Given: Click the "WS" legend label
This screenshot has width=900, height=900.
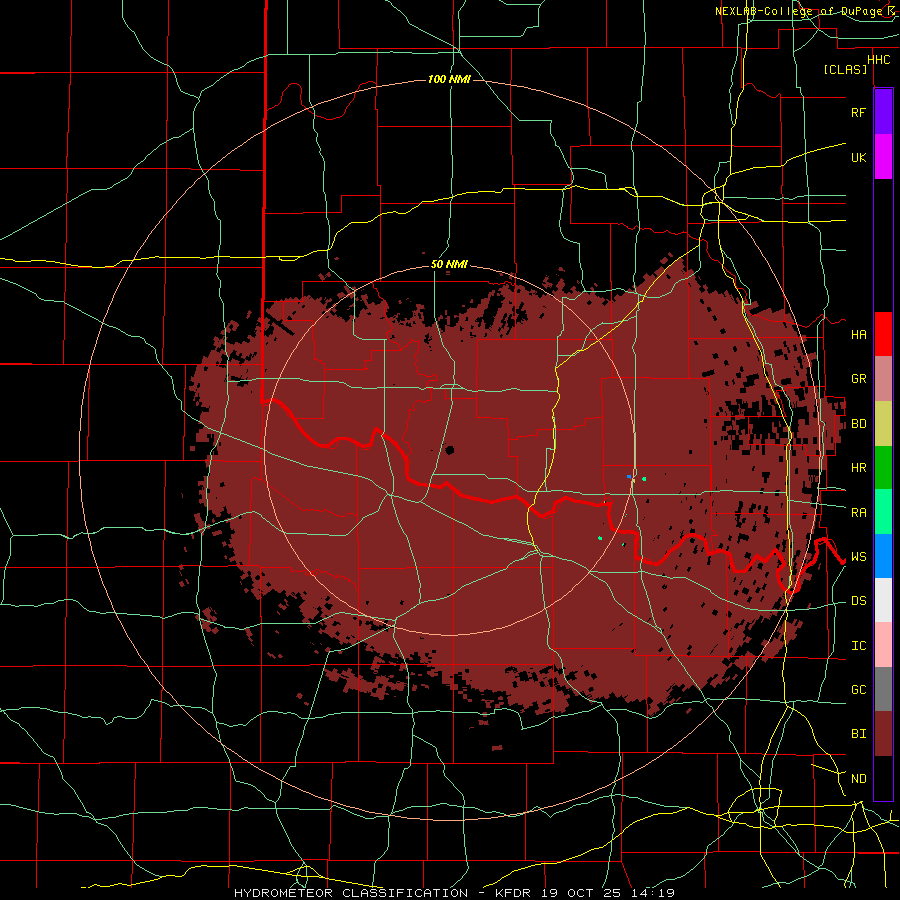Looking at the screenshot, I should [x=858, y=557].
